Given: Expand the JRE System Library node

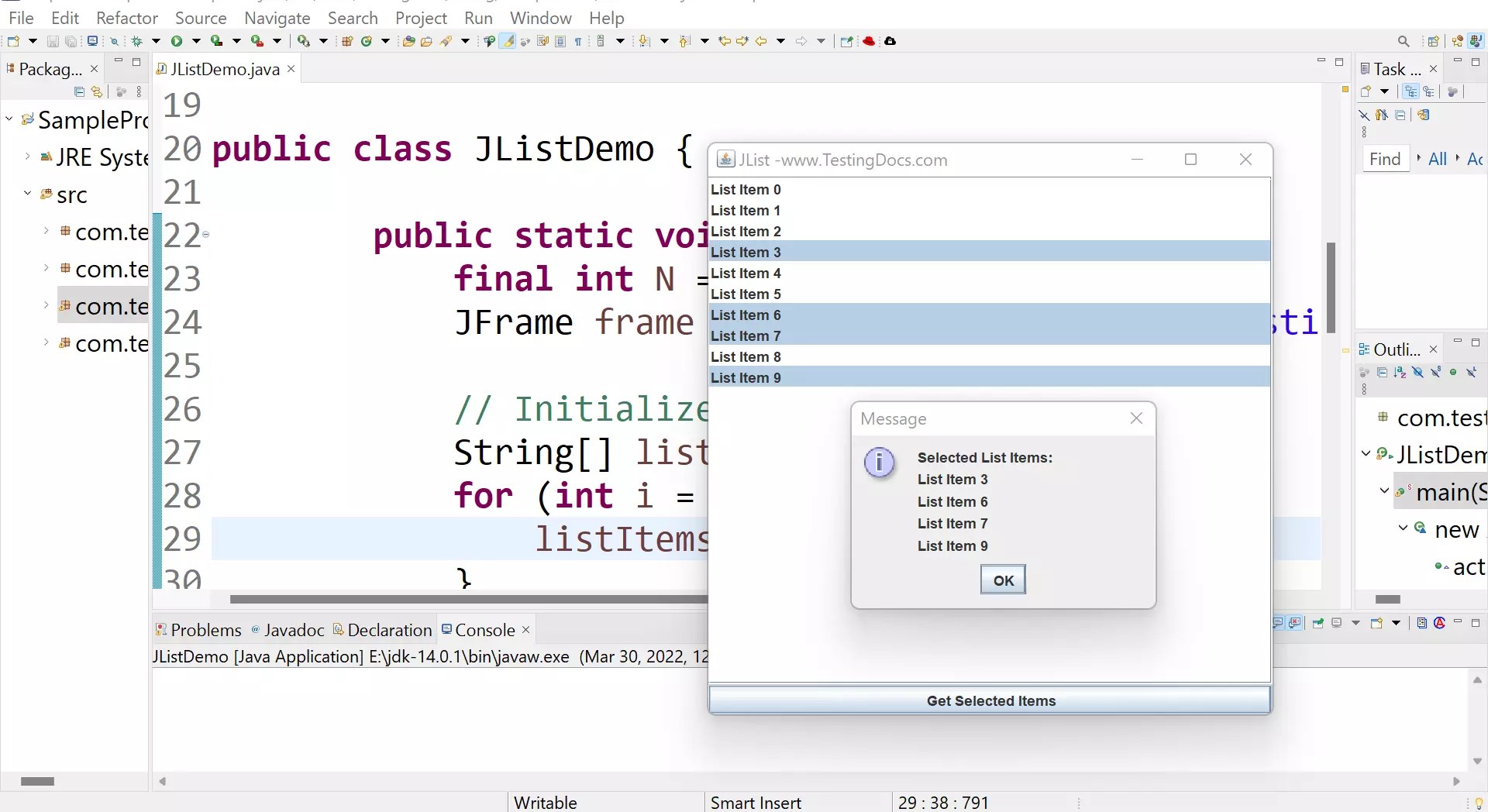Looking at the screenshot, I should coord(27,157).
